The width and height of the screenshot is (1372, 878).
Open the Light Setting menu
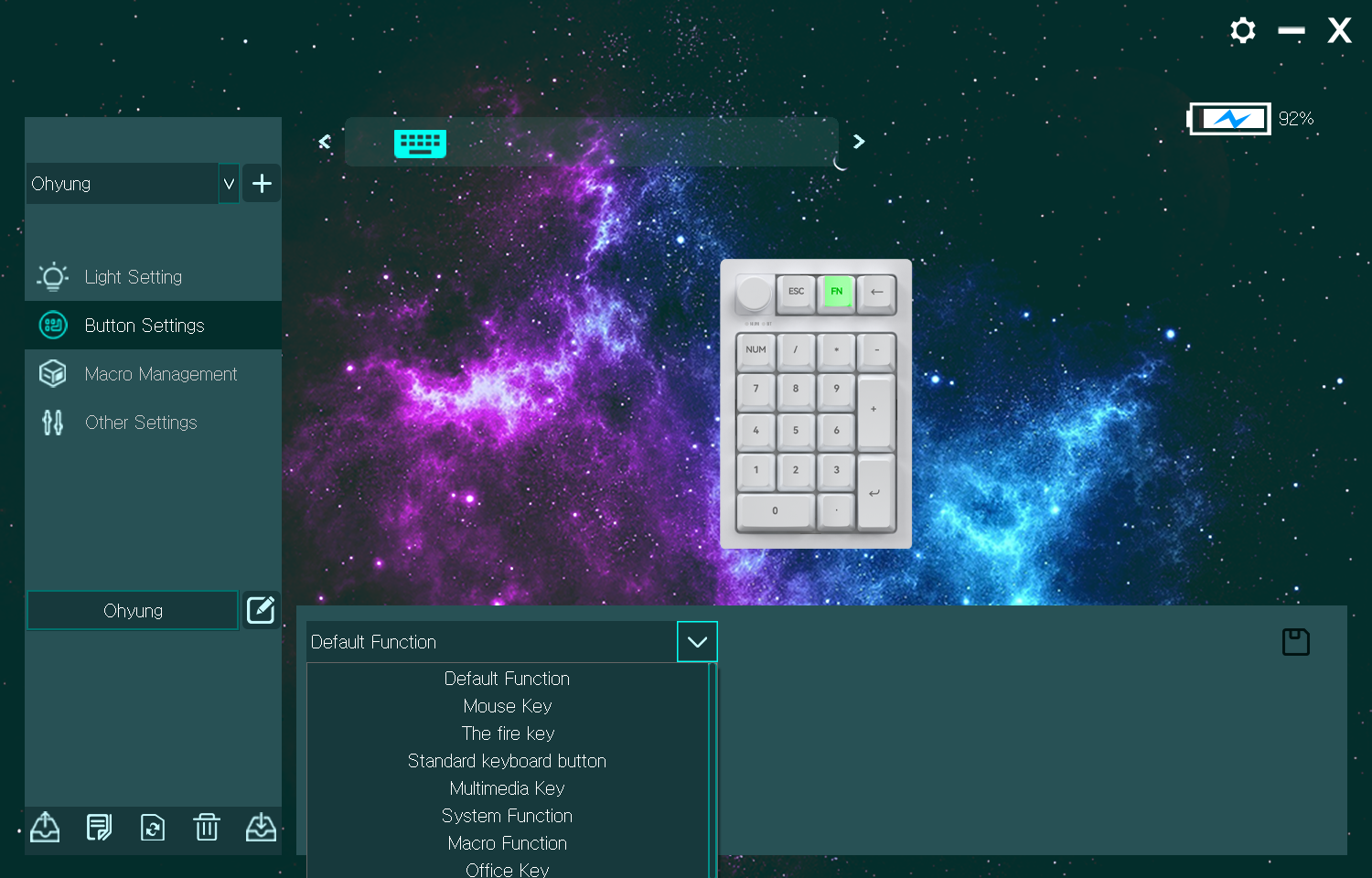tap(134, 277)
